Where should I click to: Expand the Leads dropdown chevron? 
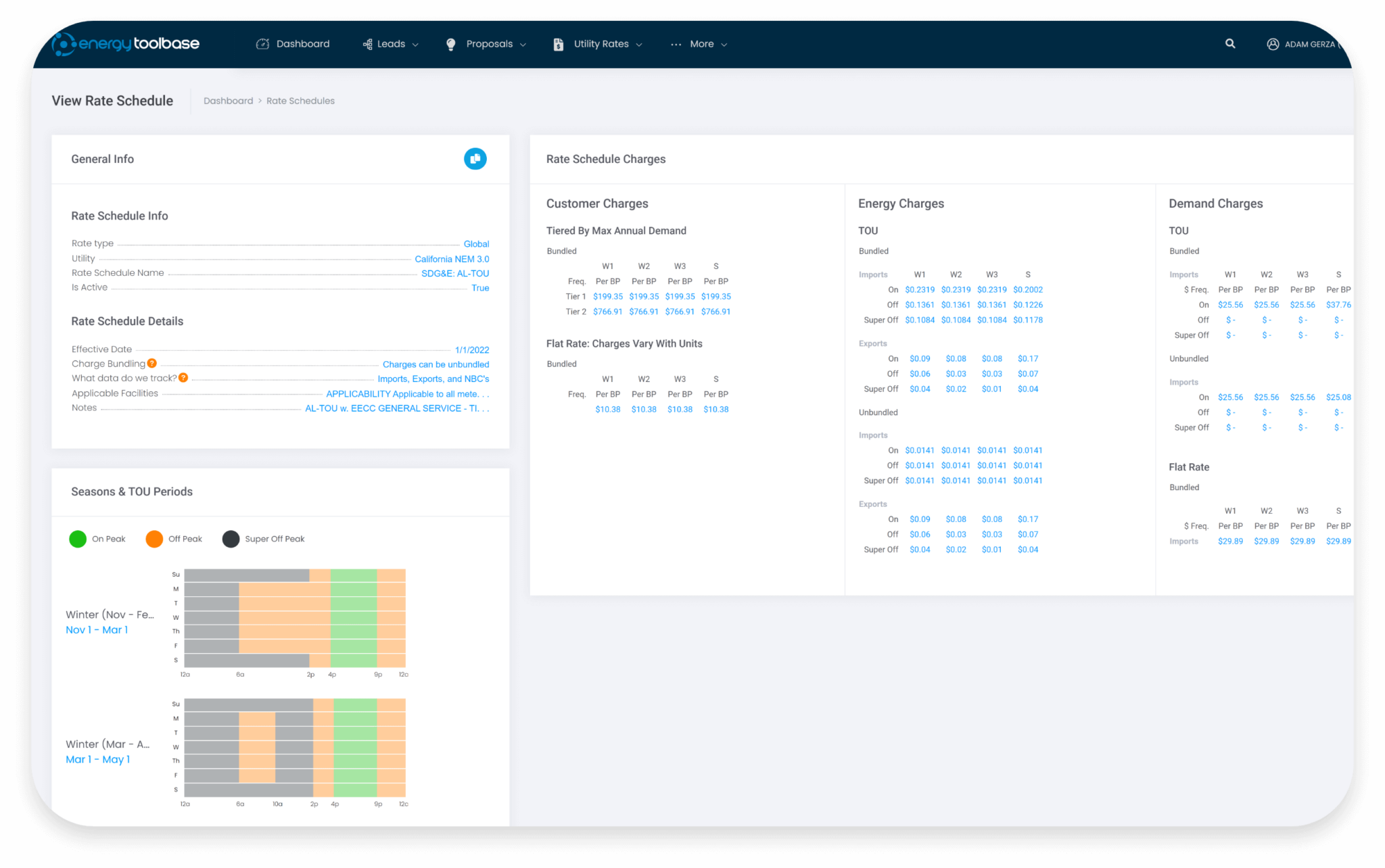(415, 45)
